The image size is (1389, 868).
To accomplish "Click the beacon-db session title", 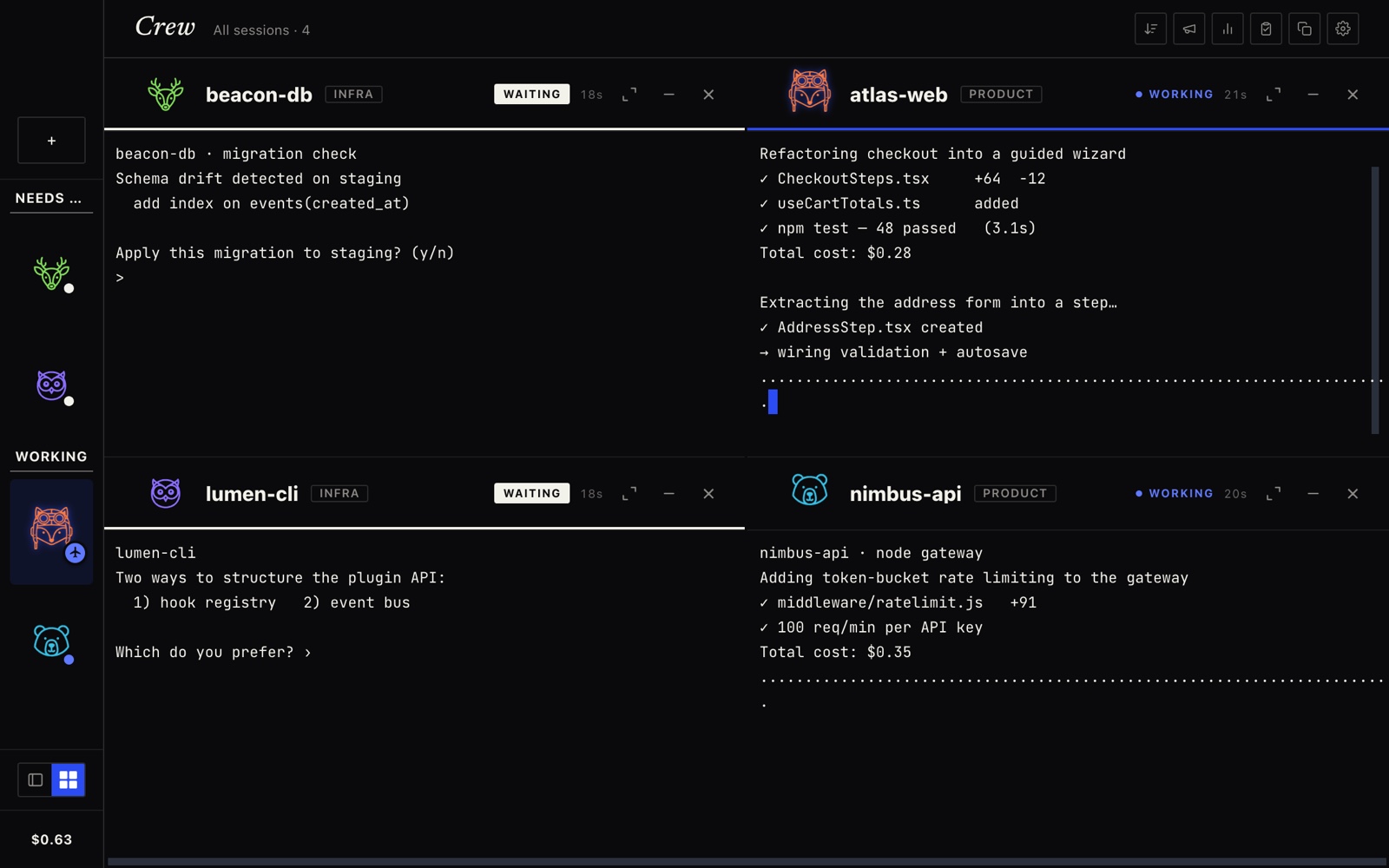I will click(259, 95).
